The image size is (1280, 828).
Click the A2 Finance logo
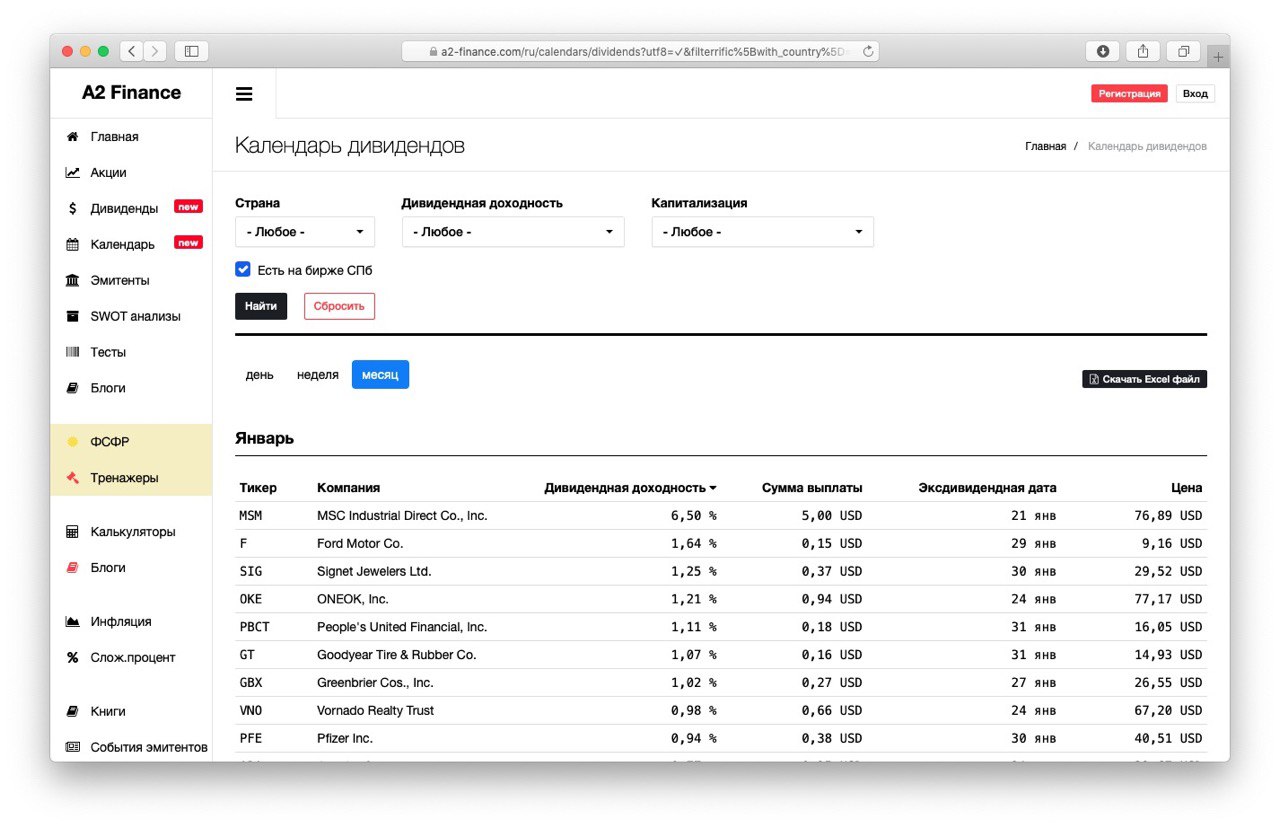[x=131, y=92]
